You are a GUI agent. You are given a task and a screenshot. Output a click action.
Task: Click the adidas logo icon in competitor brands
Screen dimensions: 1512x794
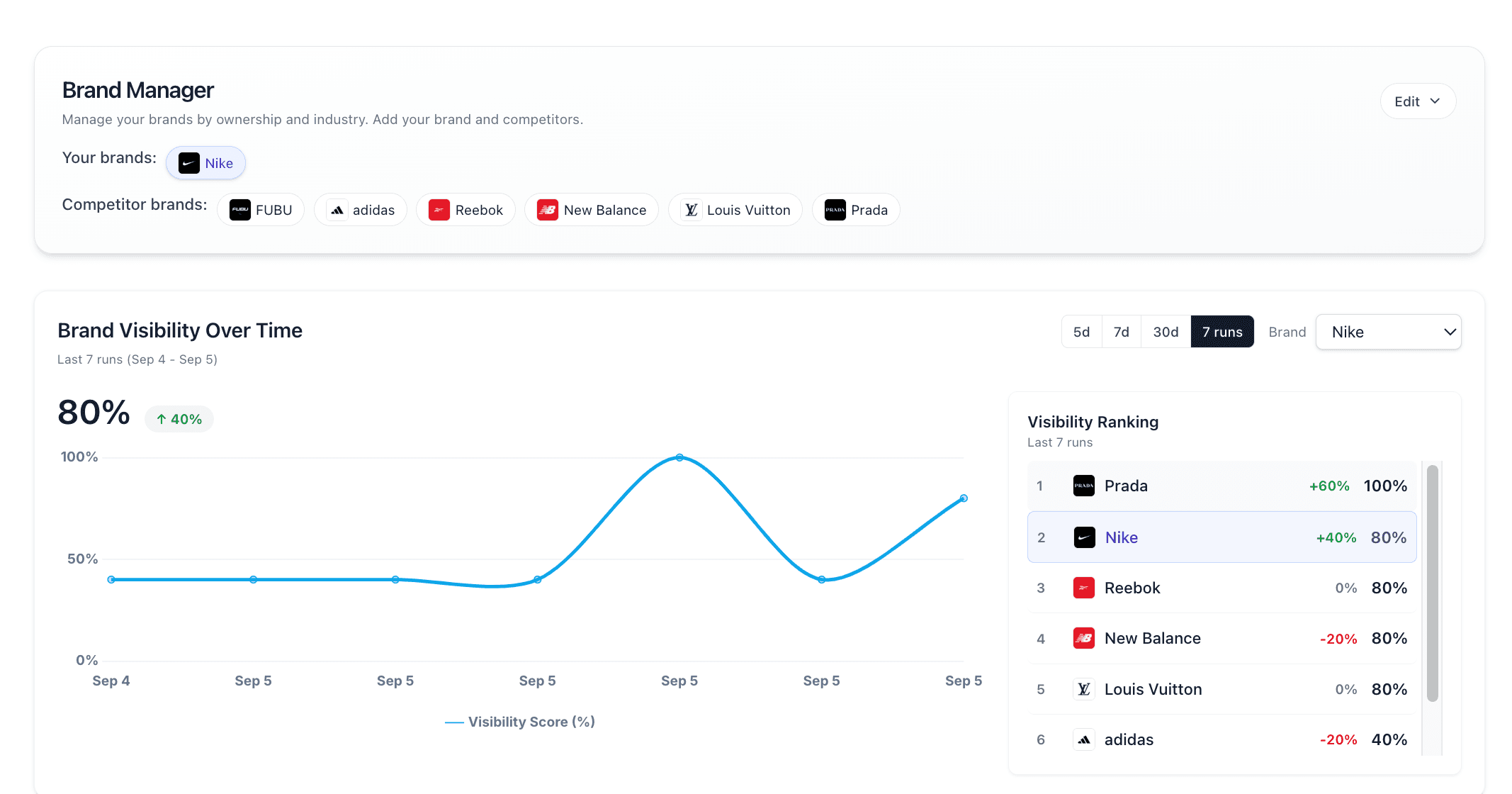[x=337, y=210]
